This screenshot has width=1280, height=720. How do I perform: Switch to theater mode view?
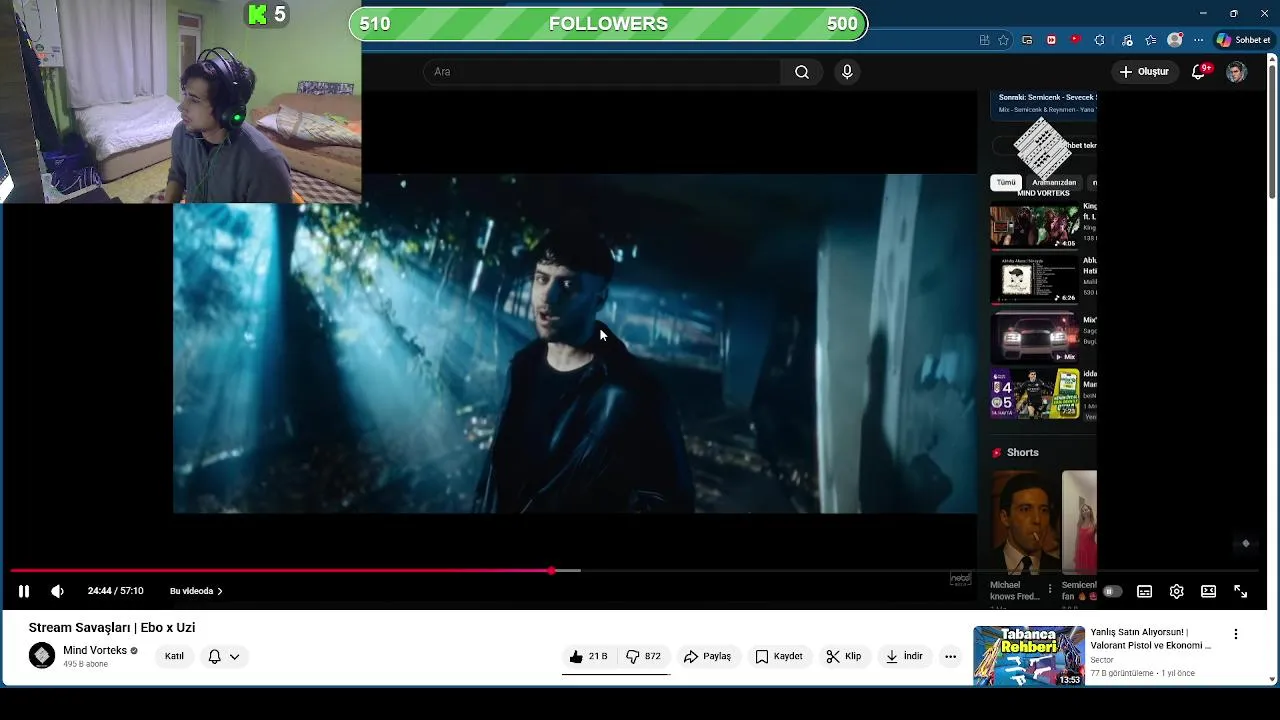pyautogui.click(x=1208, y=591)
